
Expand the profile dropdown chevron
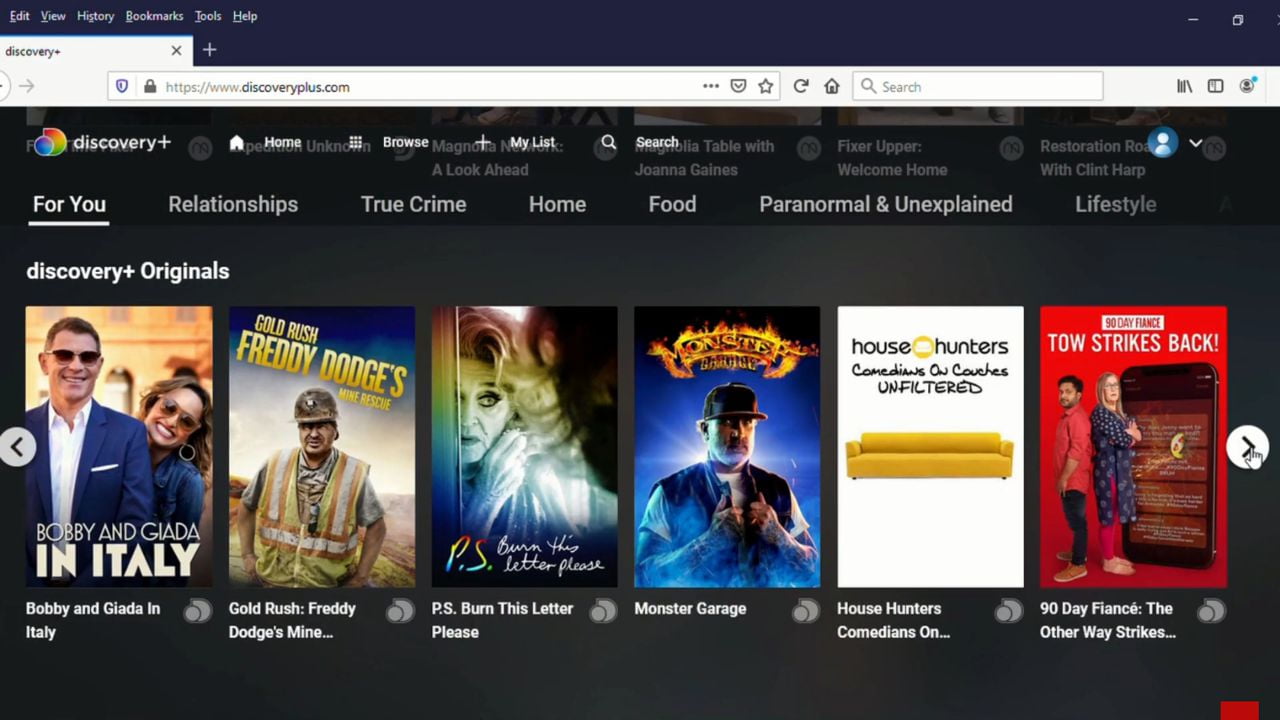(x=1195, y=143)
